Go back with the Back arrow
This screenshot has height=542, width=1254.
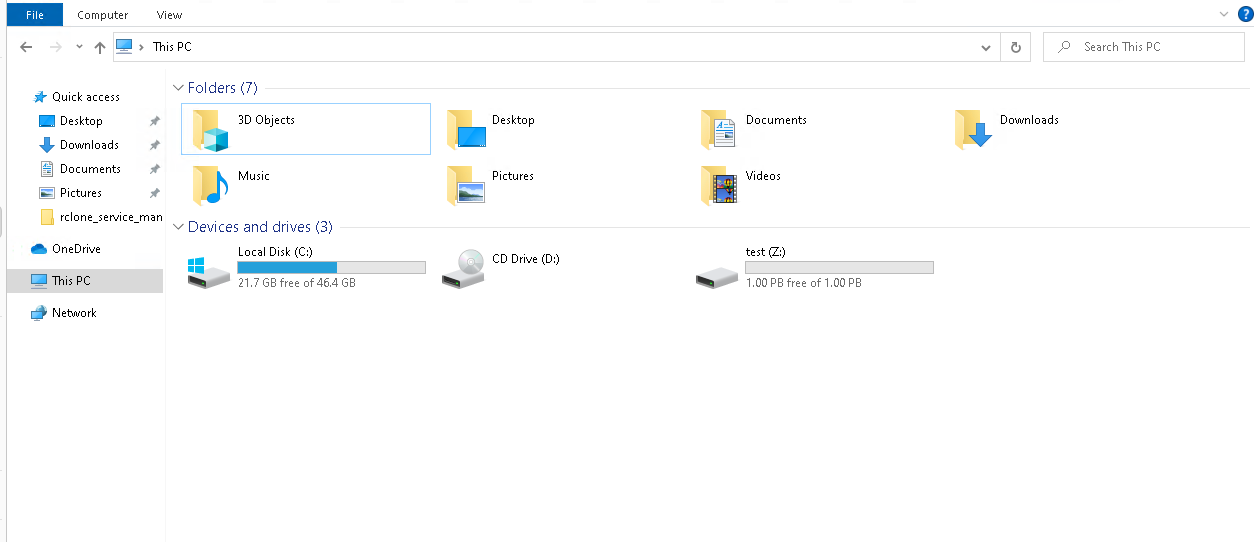pyautogui.click(x=26, y=47)
